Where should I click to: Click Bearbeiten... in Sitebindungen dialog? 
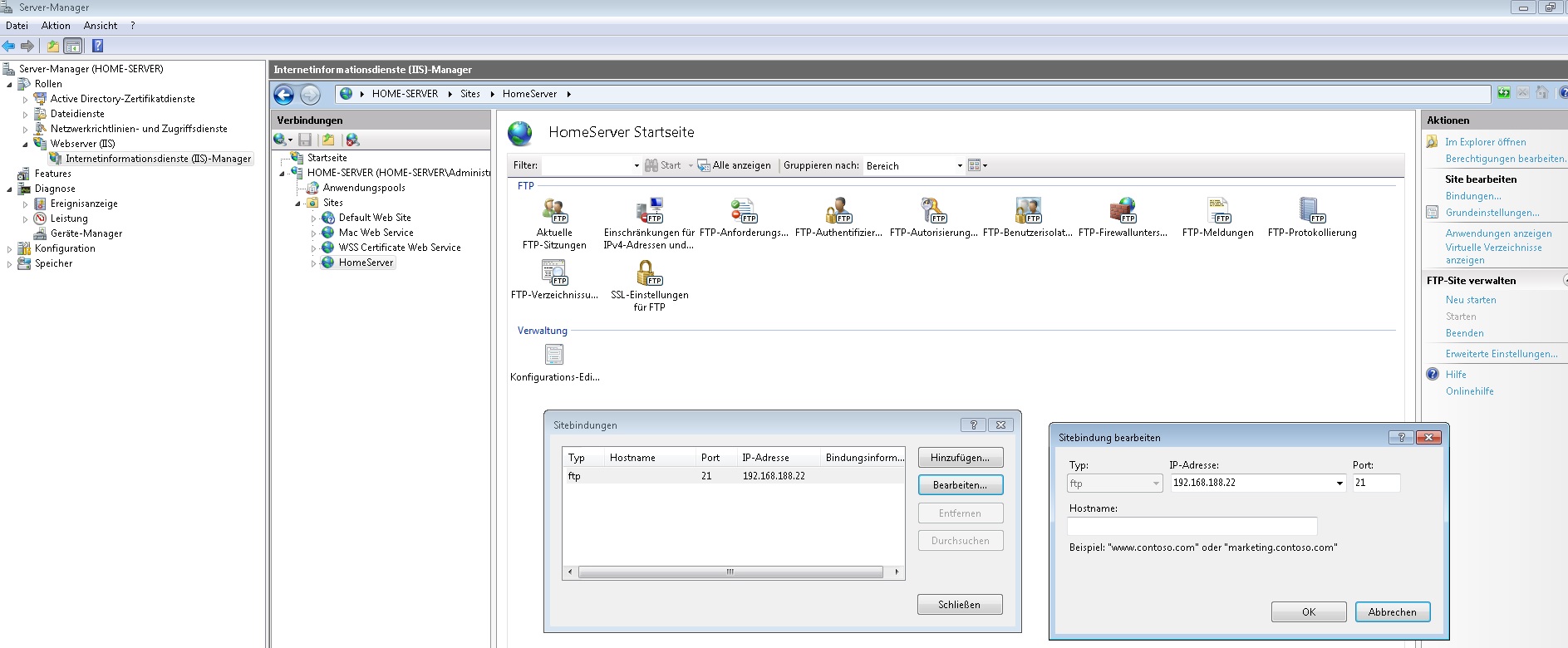point(961,485)
